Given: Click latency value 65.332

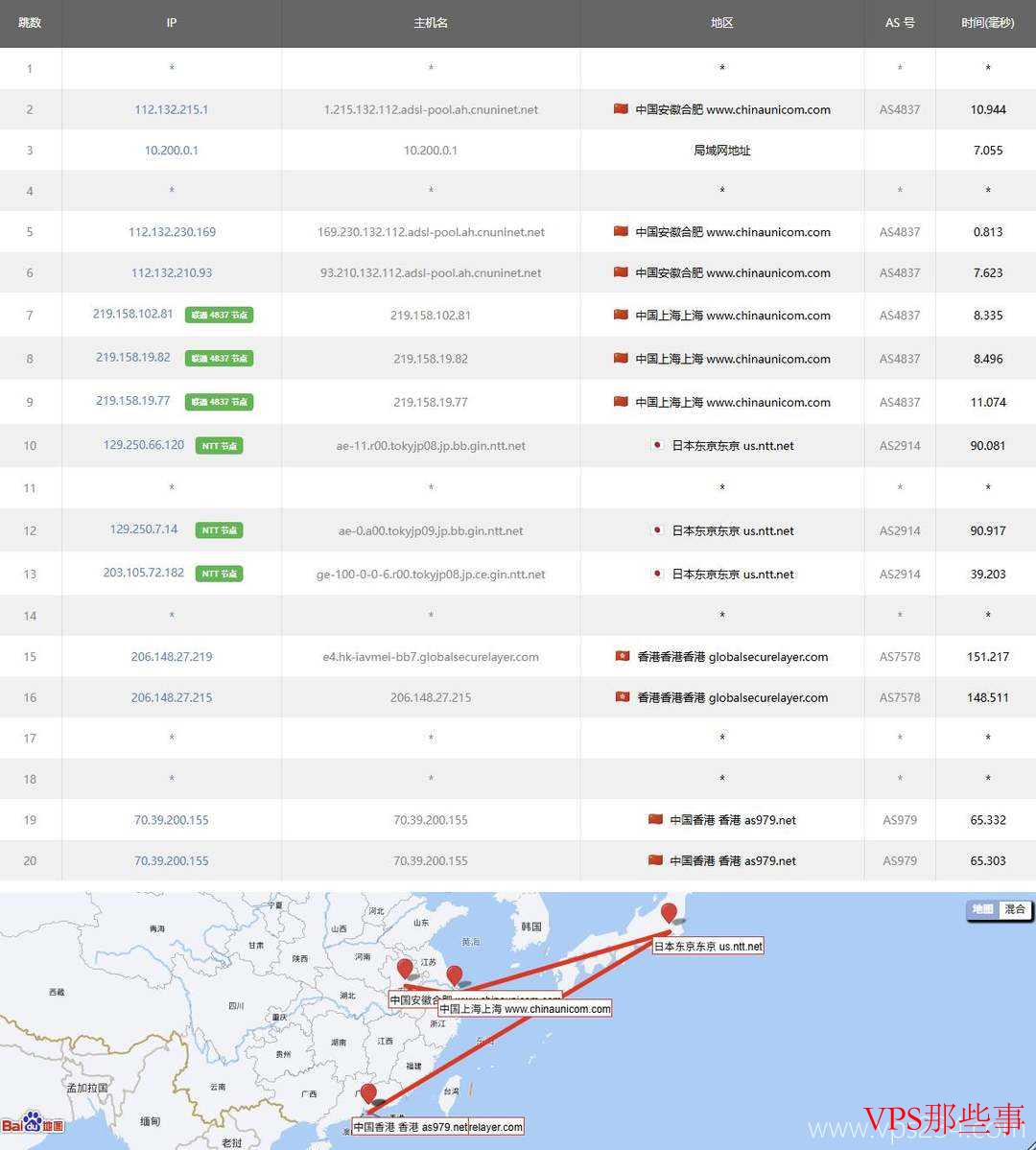Looking at the screenshot, I should 988,820.
